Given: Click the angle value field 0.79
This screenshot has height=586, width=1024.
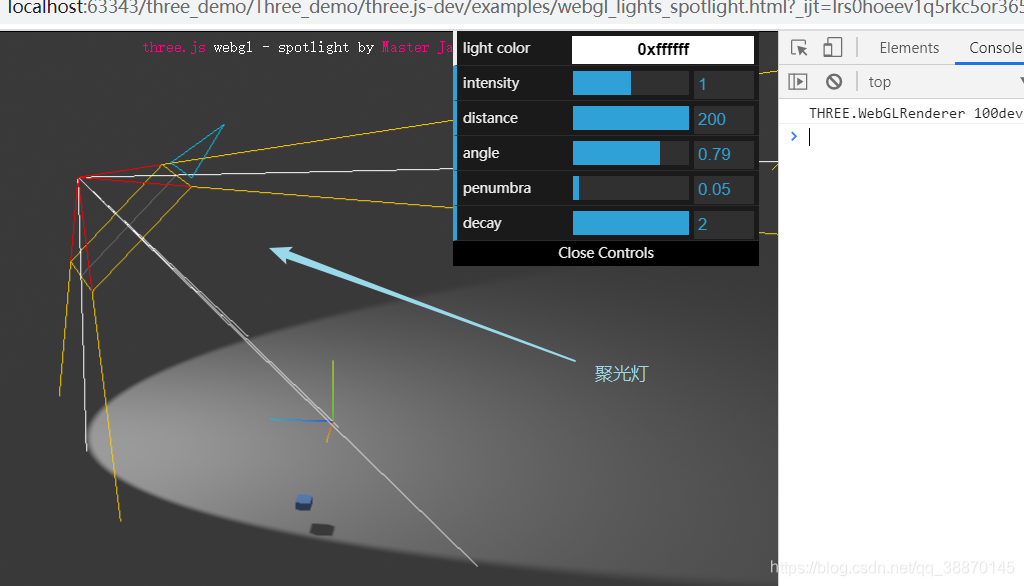Looking at the screenshot, I should pyautogui.click(x=724, y=154).
